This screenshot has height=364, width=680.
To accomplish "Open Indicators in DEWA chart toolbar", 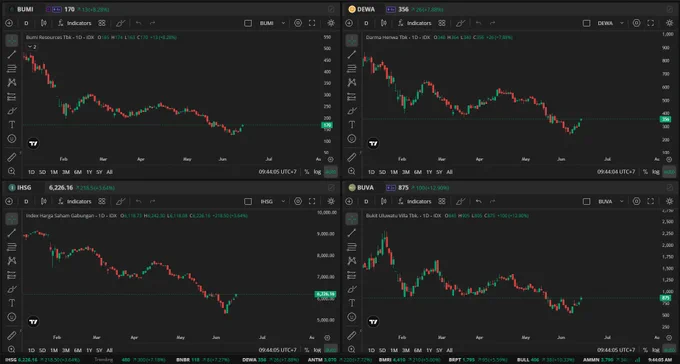I will (415, 23).
